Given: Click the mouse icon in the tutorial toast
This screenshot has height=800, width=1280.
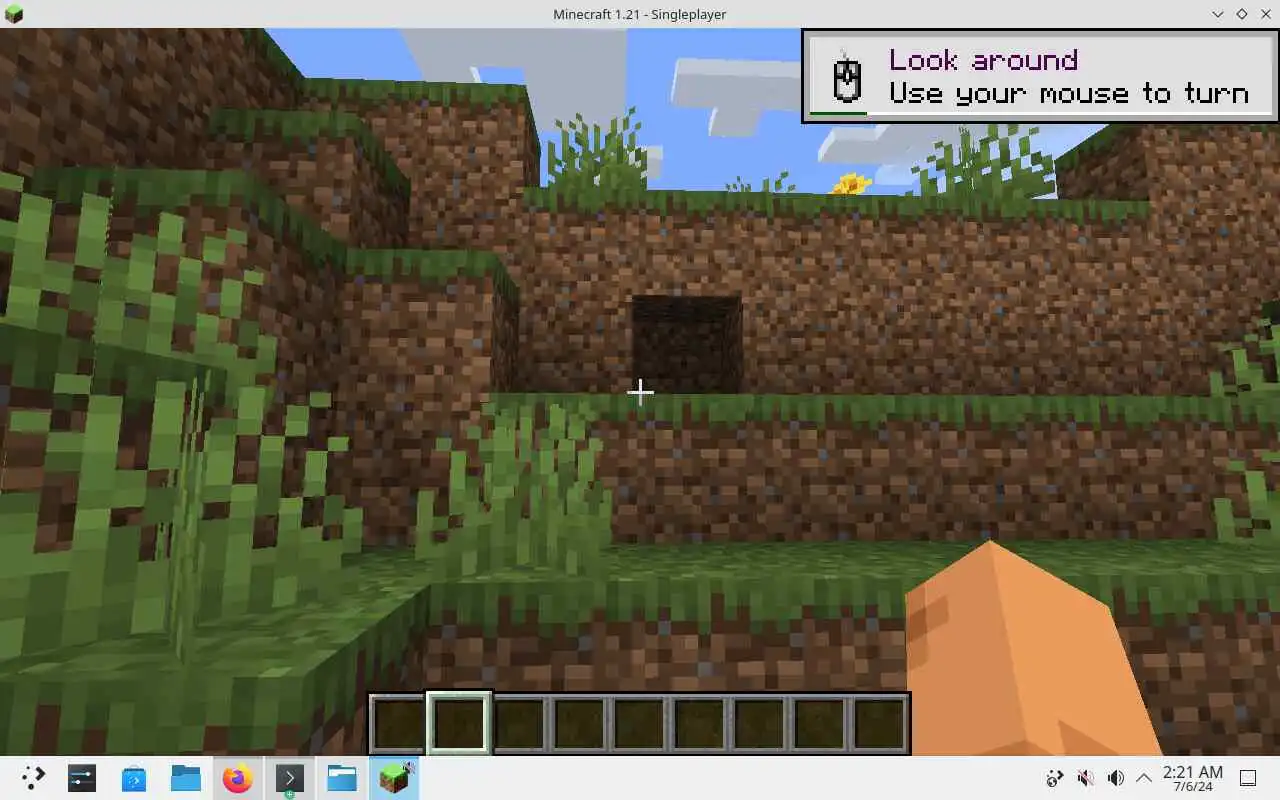Looking at the screenshot, I should click(x=847, y=77).
